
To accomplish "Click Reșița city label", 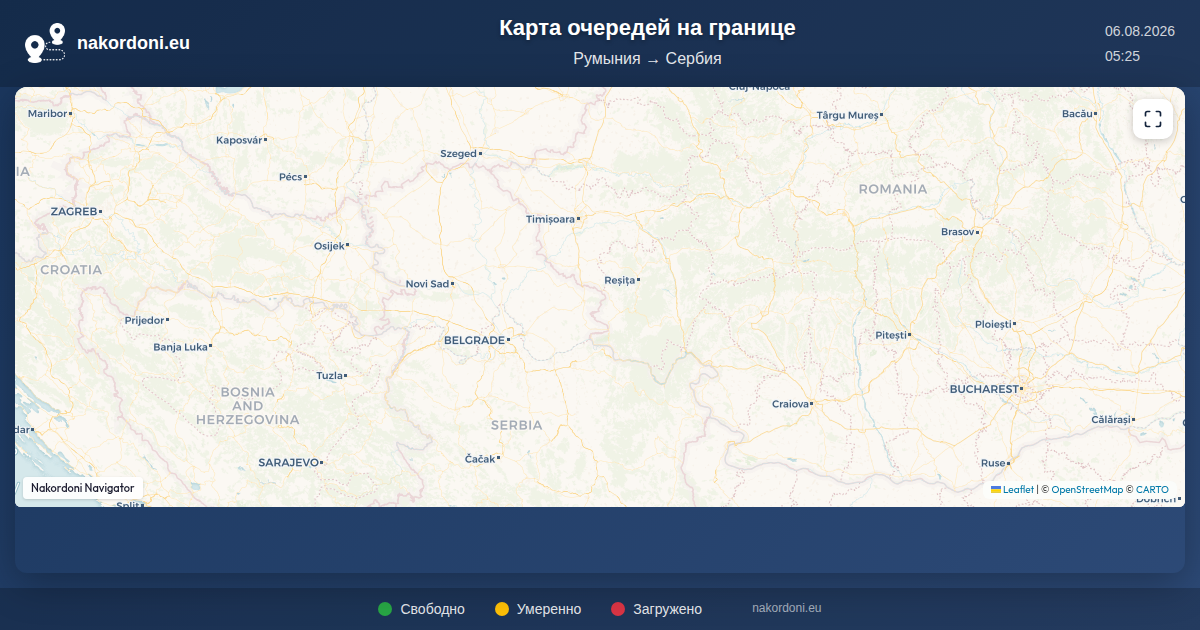I will [620, 280].
